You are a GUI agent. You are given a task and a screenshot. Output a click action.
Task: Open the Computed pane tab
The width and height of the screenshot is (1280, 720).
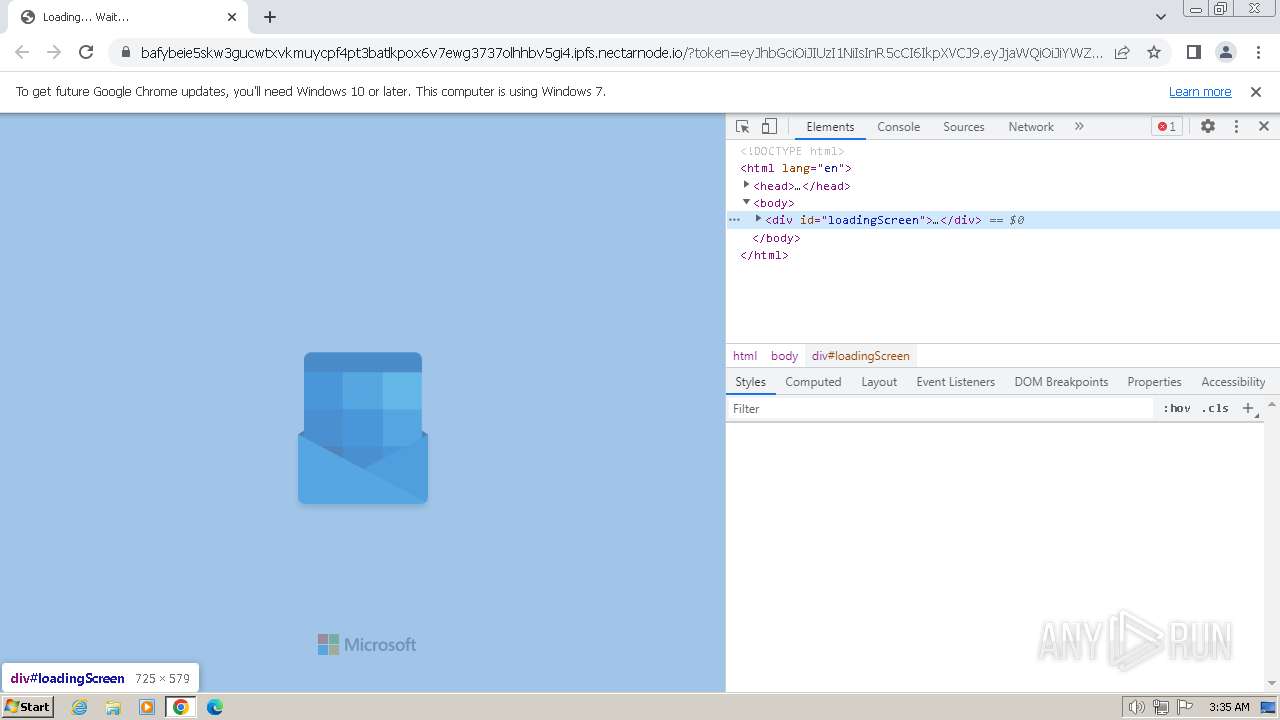tap(813, 382)
